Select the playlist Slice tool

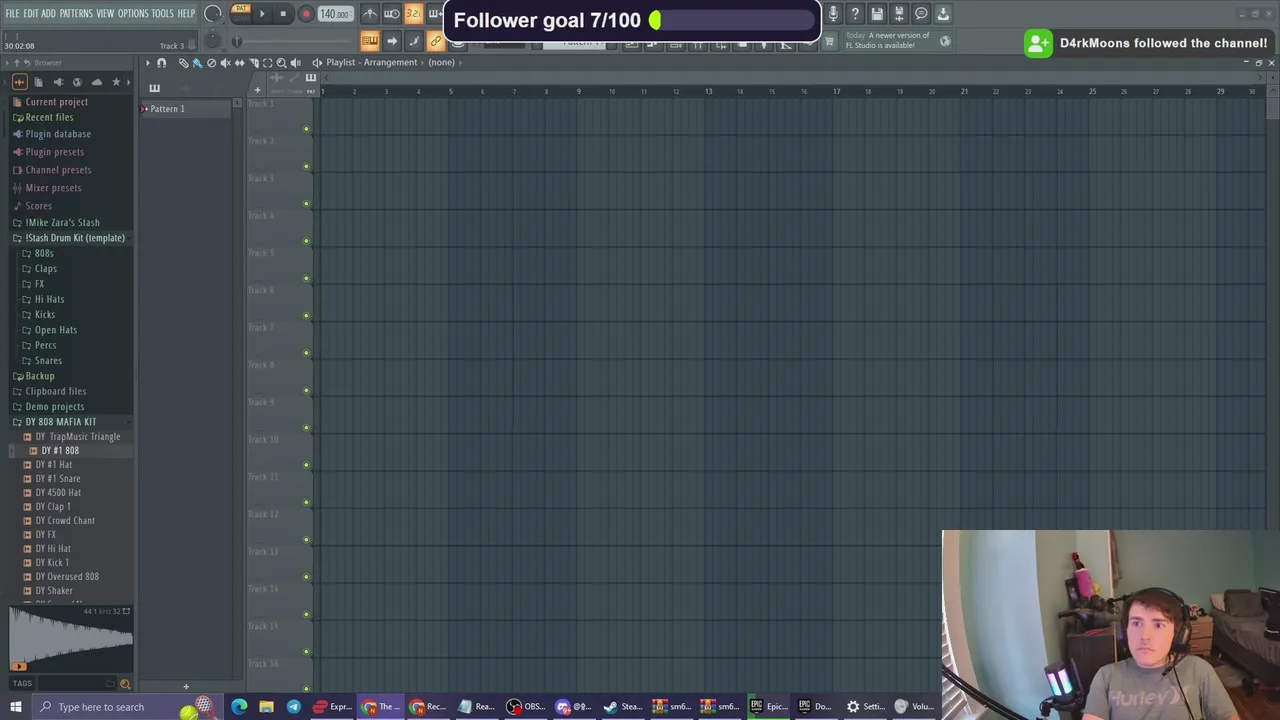[x=253, y=62]
